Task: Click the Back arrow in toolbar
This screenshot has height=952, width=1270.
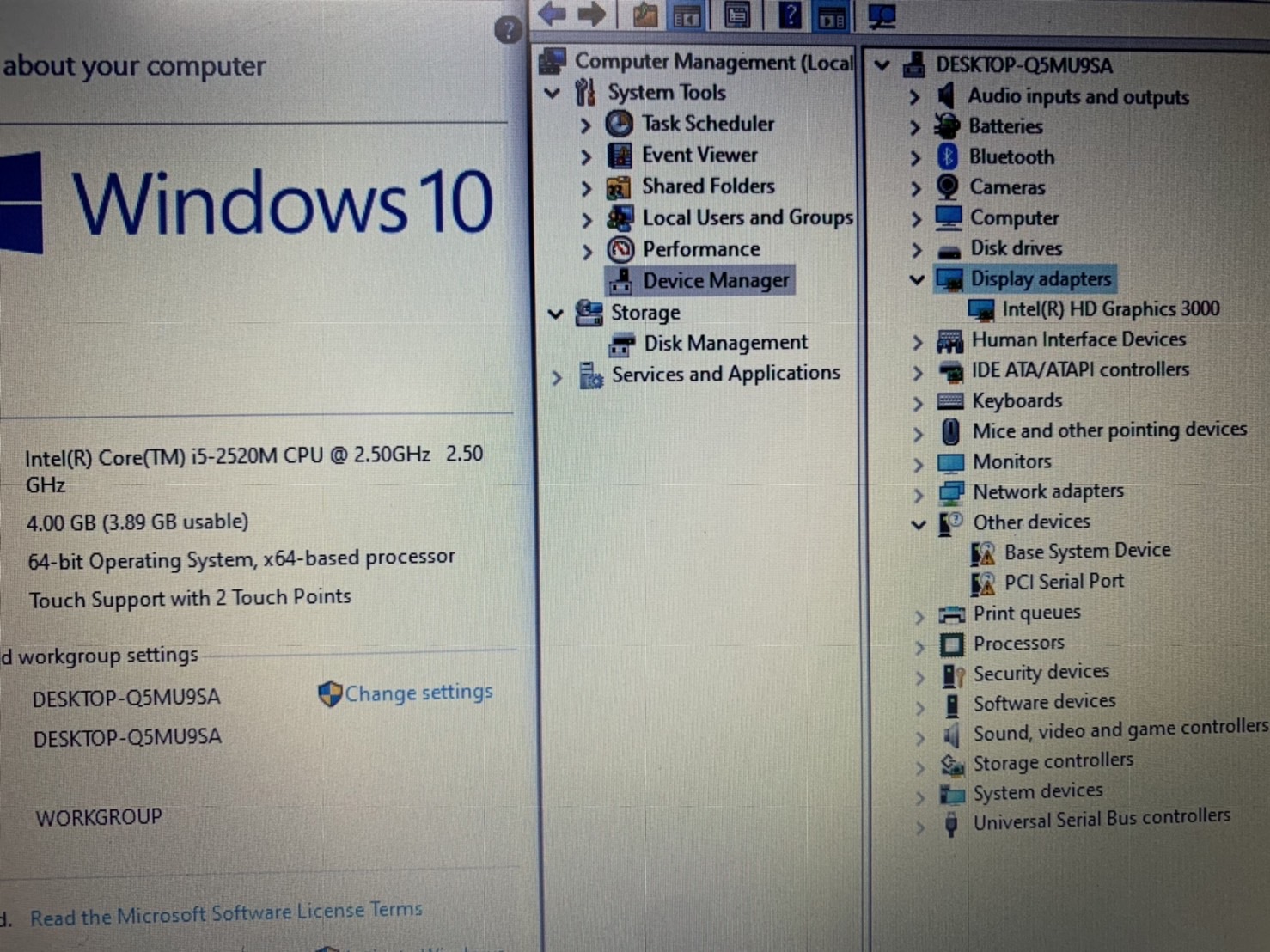Action: 553,14
